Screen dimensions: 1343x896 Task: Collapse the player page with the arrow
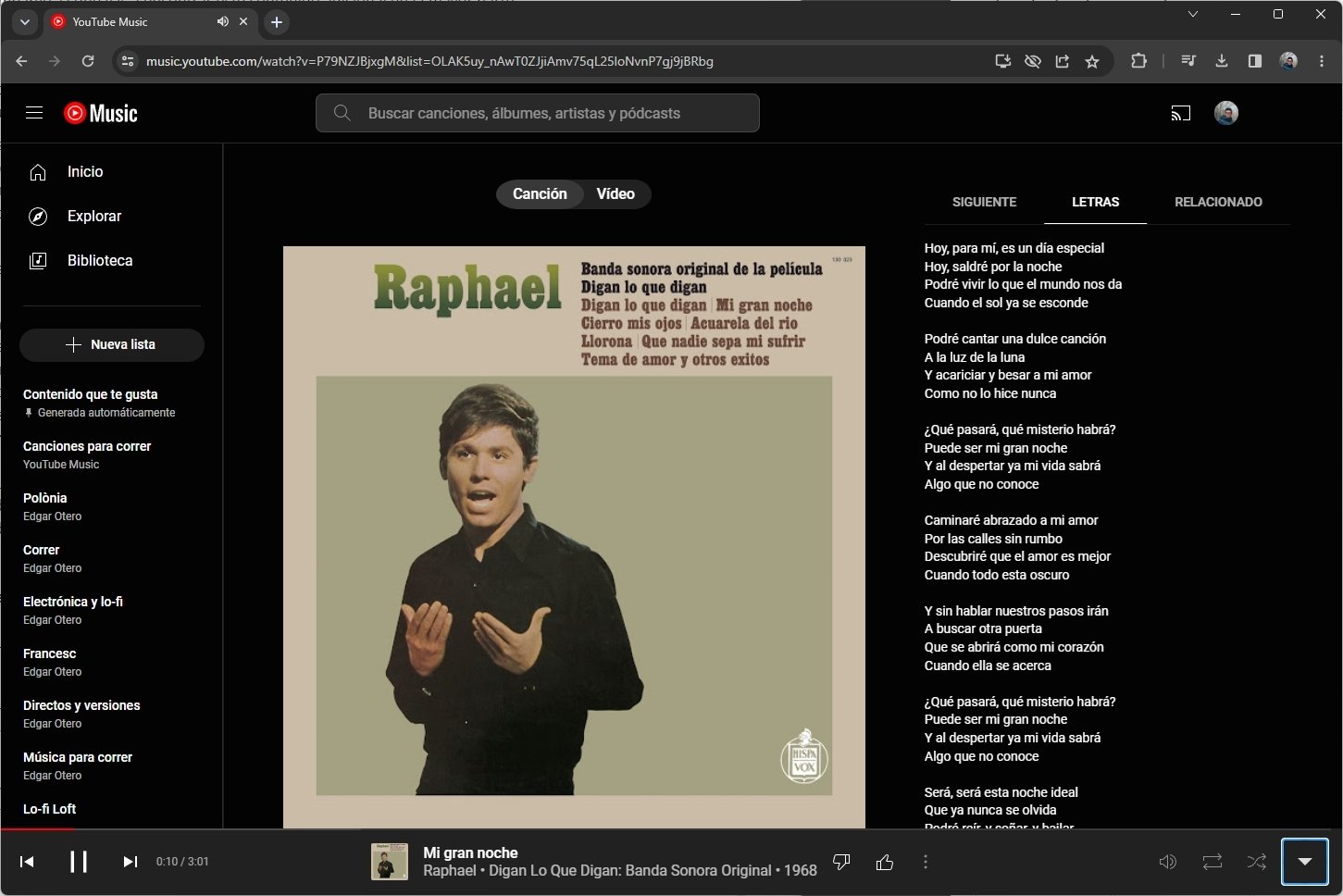(1305, 862)
